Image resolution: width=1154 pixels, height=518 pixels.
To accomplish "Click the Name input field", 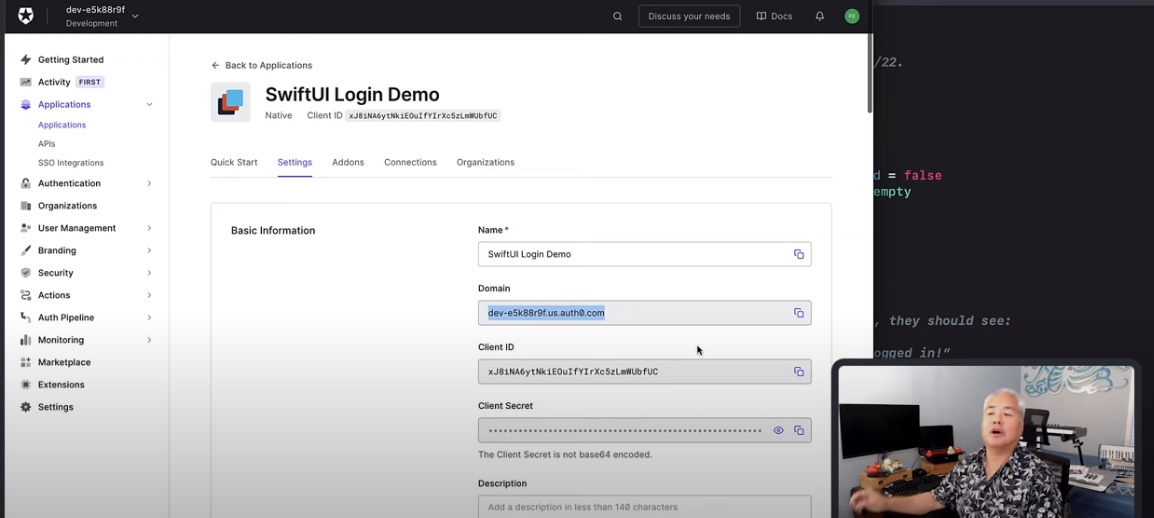I will click(x=645, y=254).
